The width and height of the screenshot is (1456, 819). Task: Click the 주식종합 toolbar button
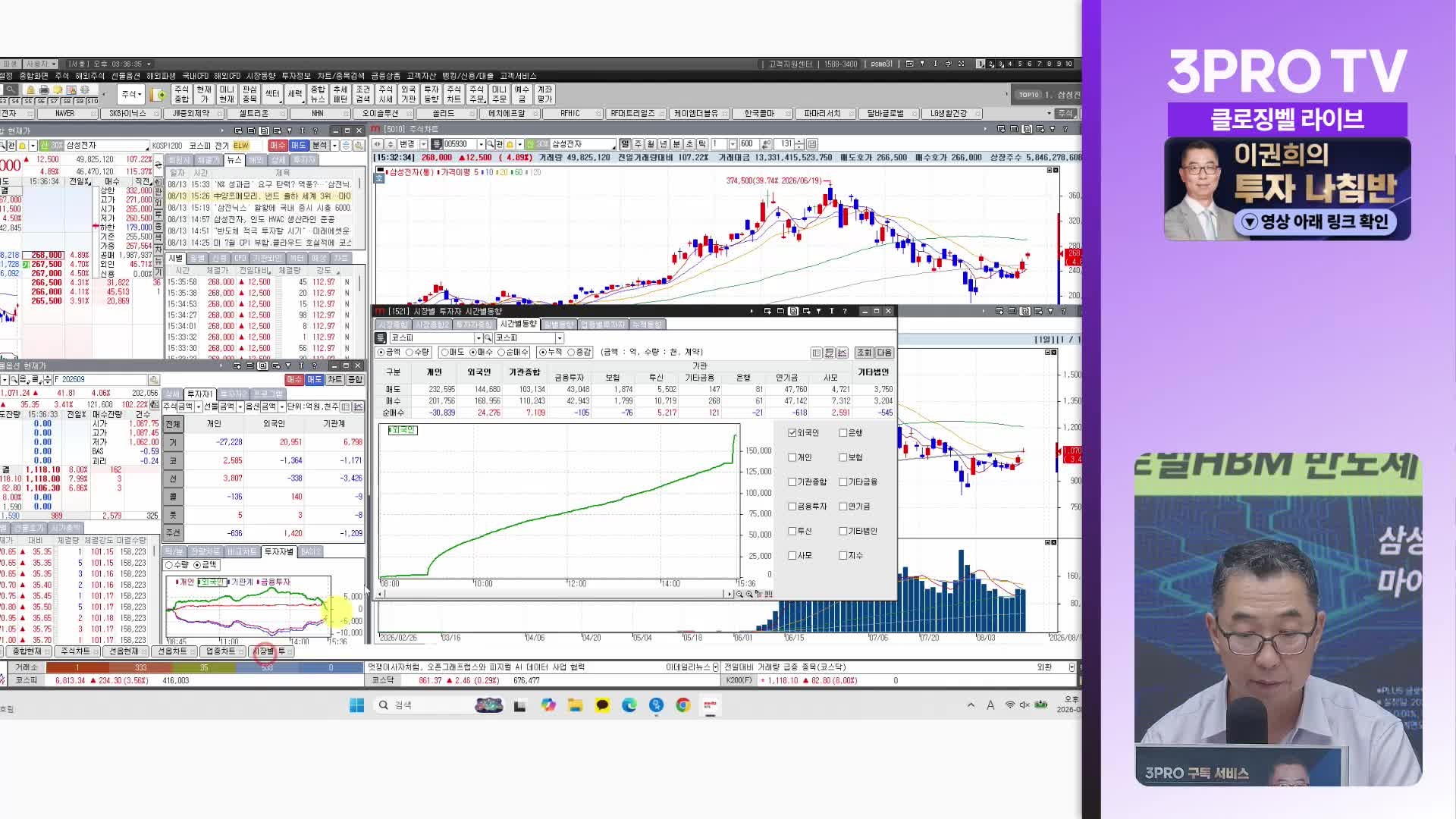(182, 94)
